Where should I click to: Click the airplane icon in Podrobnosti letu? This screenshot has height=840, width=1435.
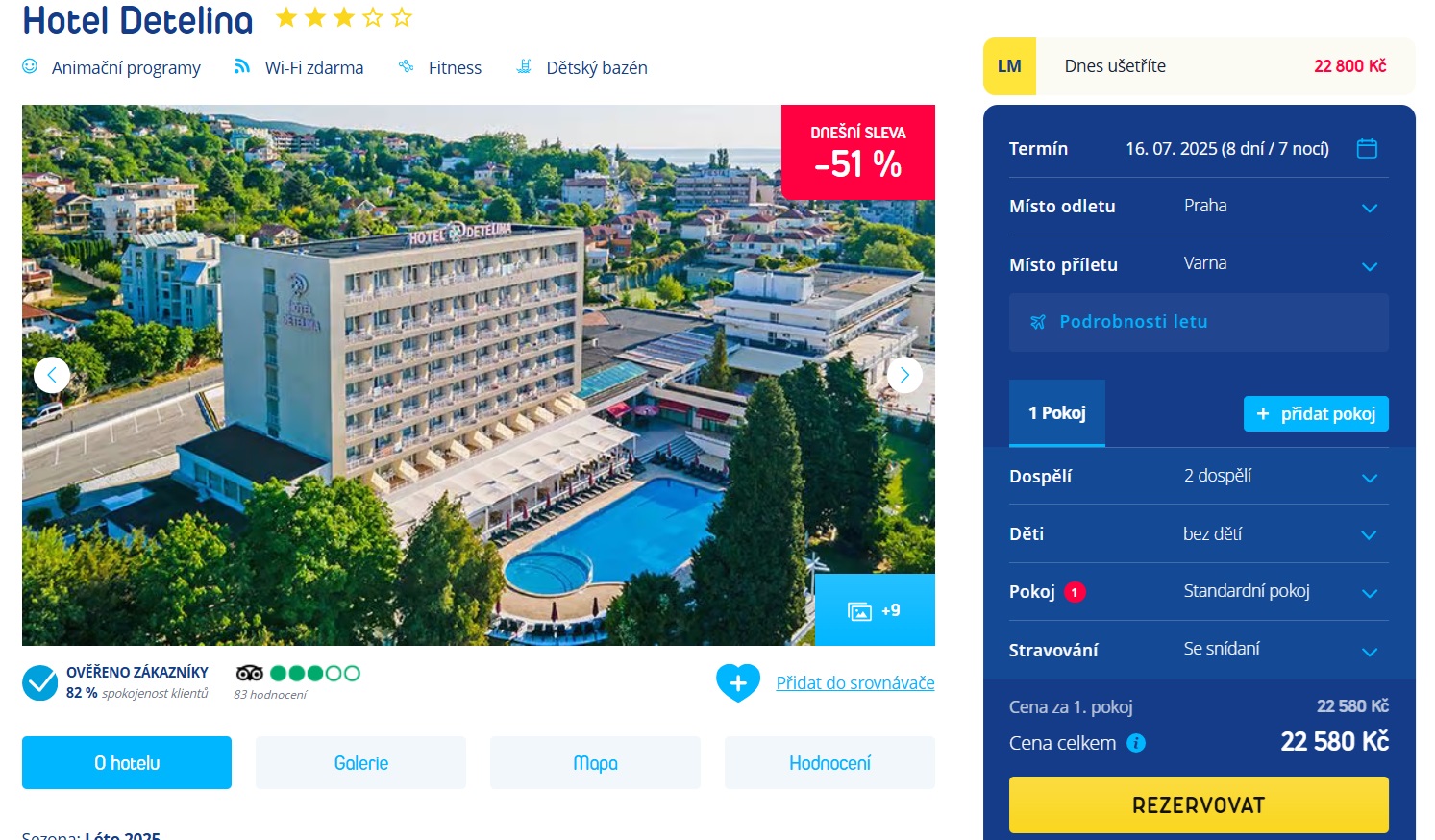pos(1038,322)
